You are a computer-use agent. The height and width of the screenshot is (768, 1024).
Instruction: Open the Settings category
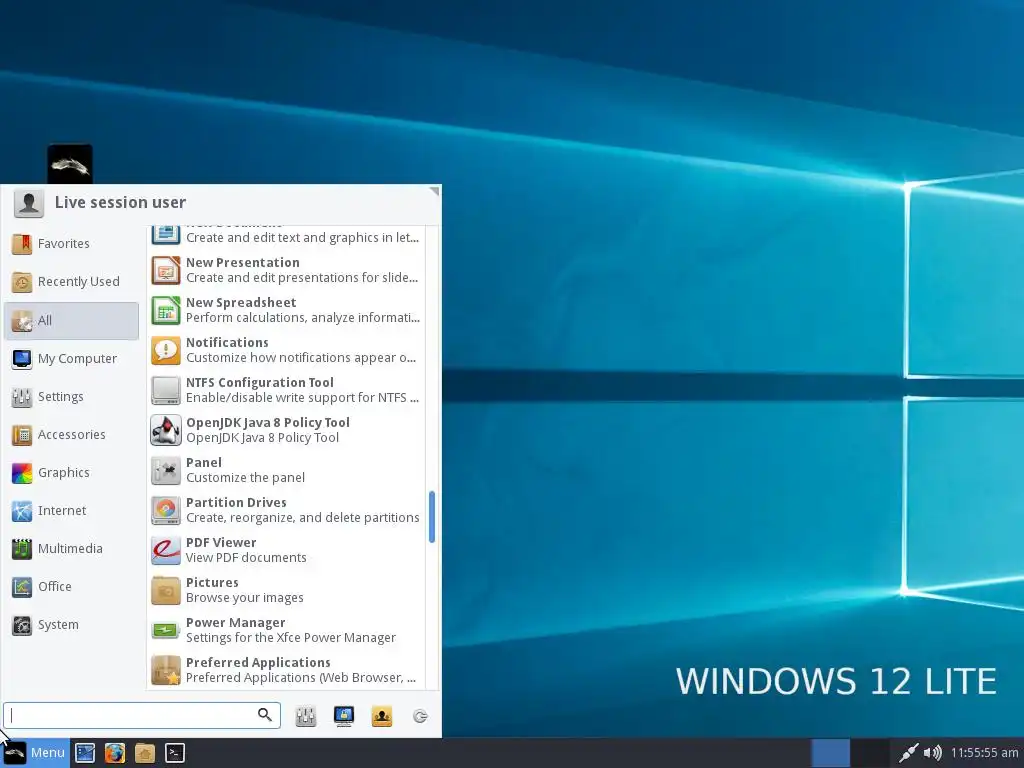(x=71, y=396)
